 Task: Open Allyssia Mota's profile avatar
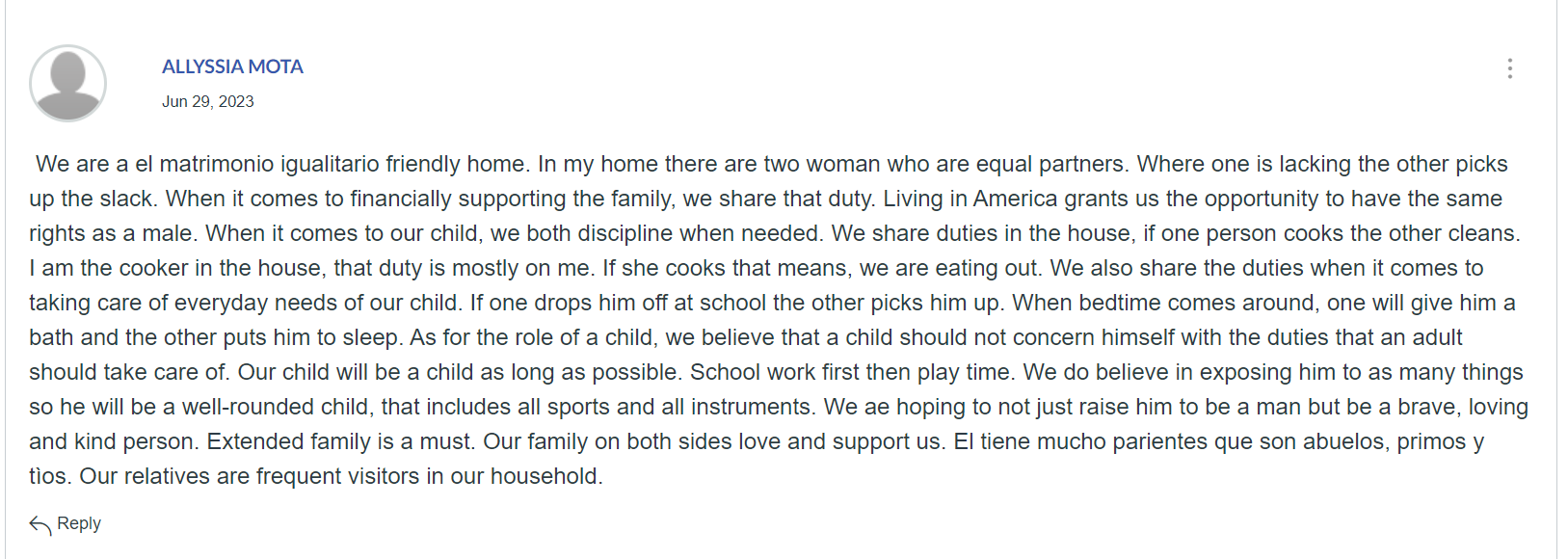[x=67, y=83]
